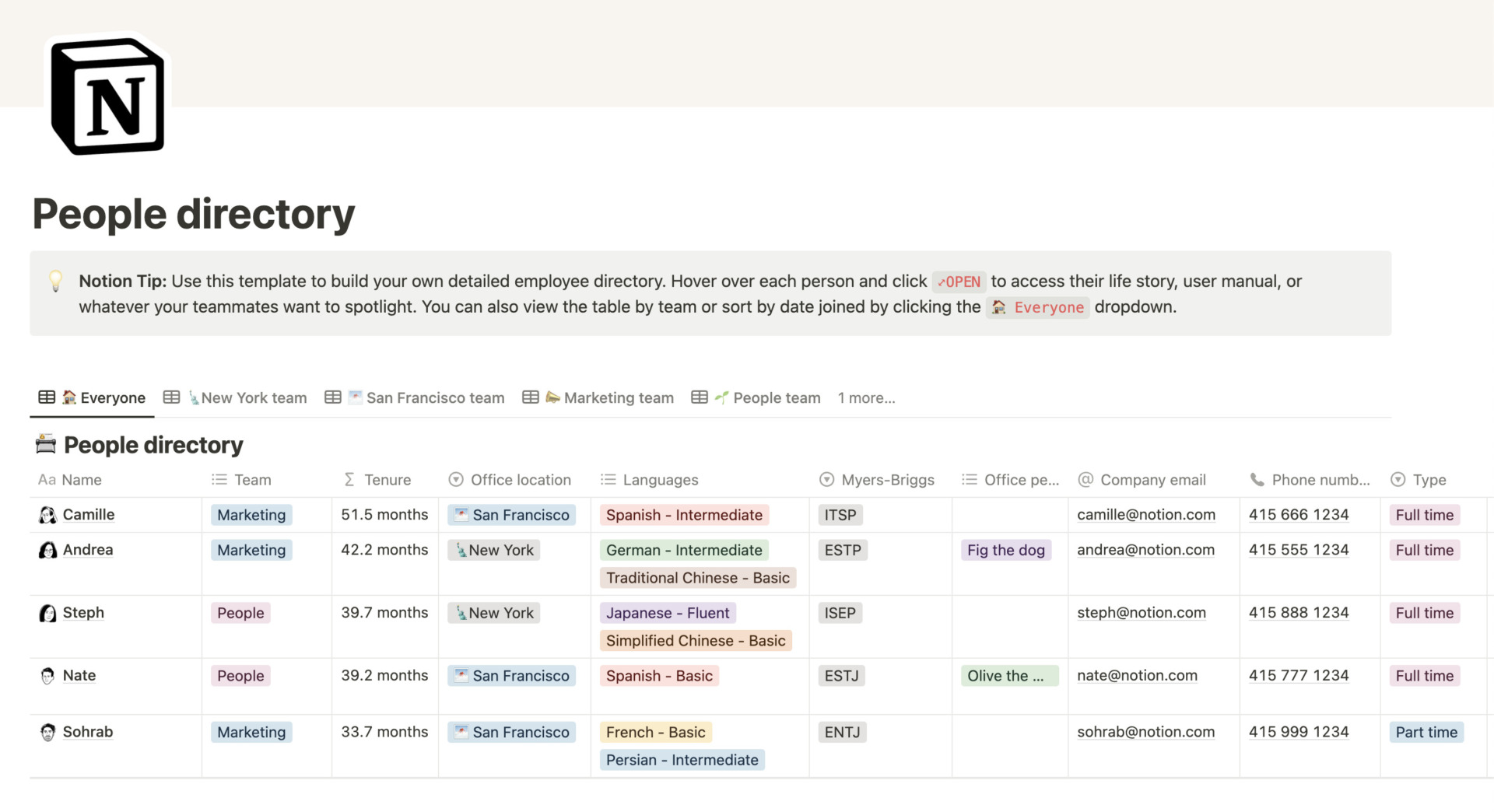Click the select icon beside Office location

455,480
